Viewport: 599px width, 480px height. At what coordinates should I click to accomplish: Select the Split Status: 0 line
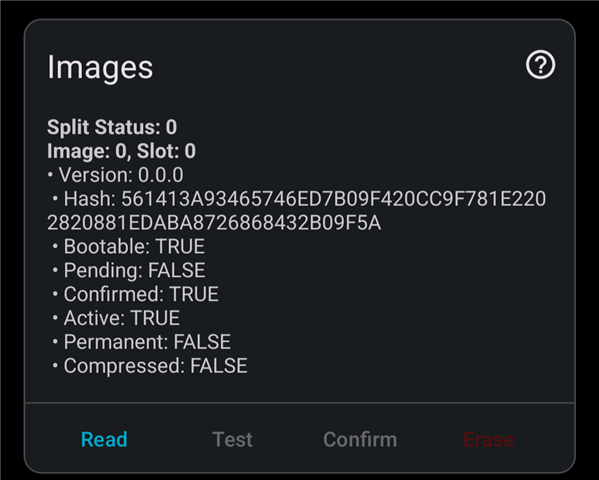112,127
